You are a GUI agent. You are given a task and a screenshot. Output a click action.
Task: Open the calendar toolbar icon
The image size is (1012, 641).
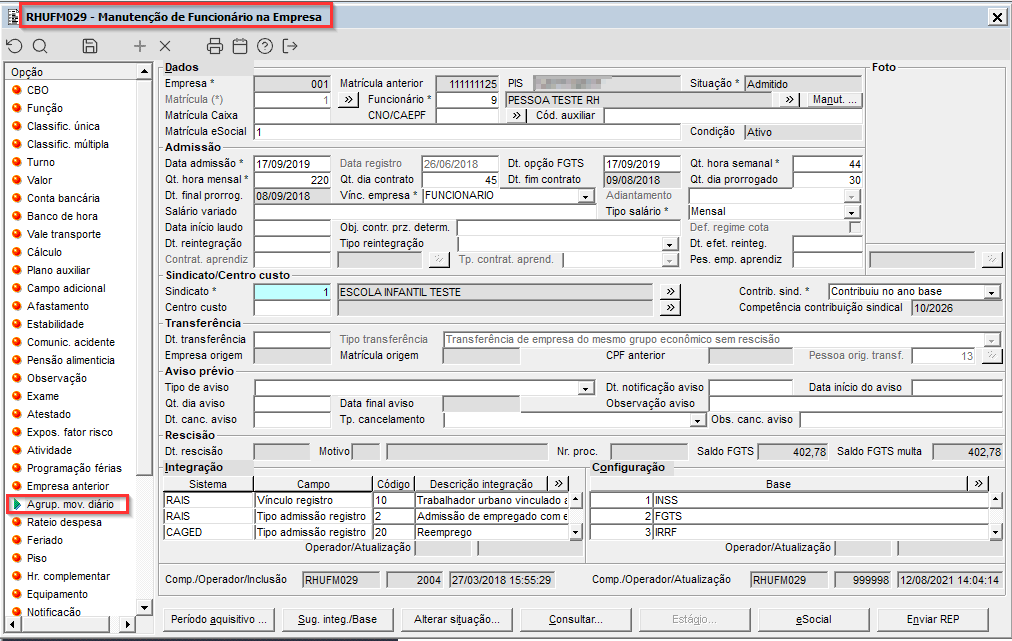click(x=240, y=46)
